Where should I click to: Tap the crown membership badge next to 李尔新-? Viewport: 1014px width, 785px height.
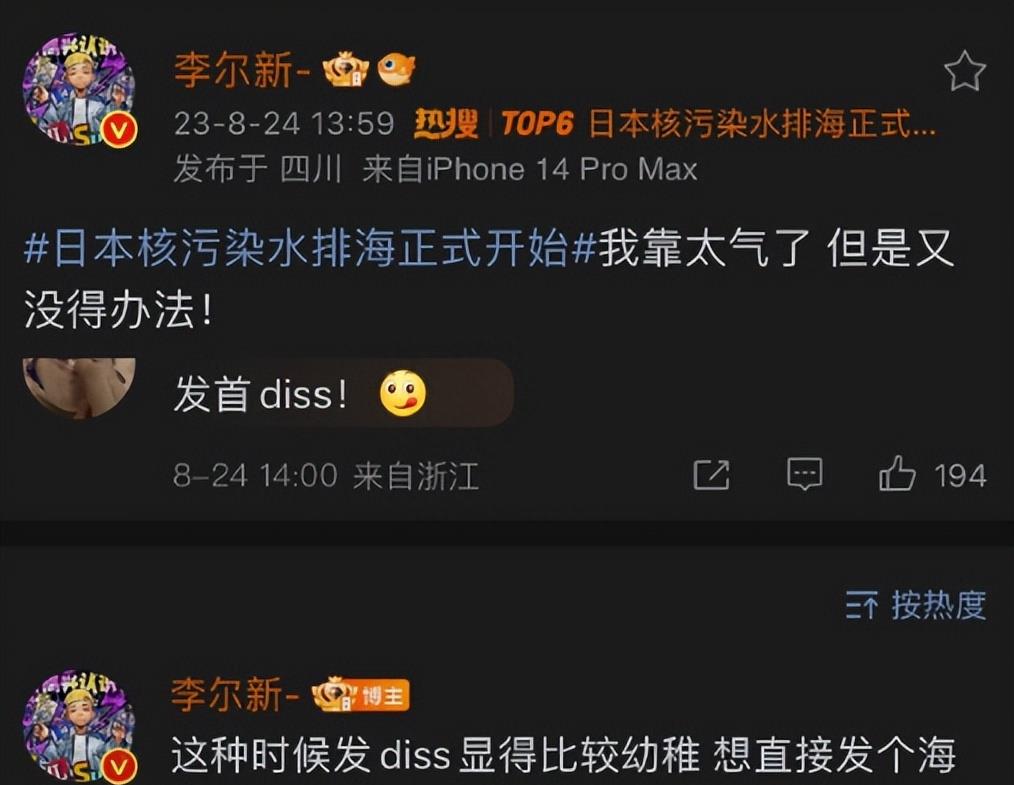click(346, 70)
